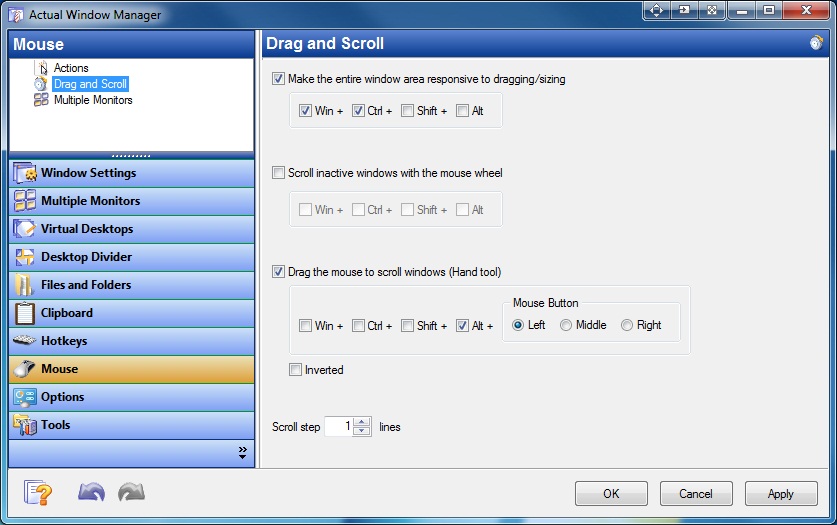Open the Options section
Viewport: 837px width, 525px height.
(x=131, y=397)
